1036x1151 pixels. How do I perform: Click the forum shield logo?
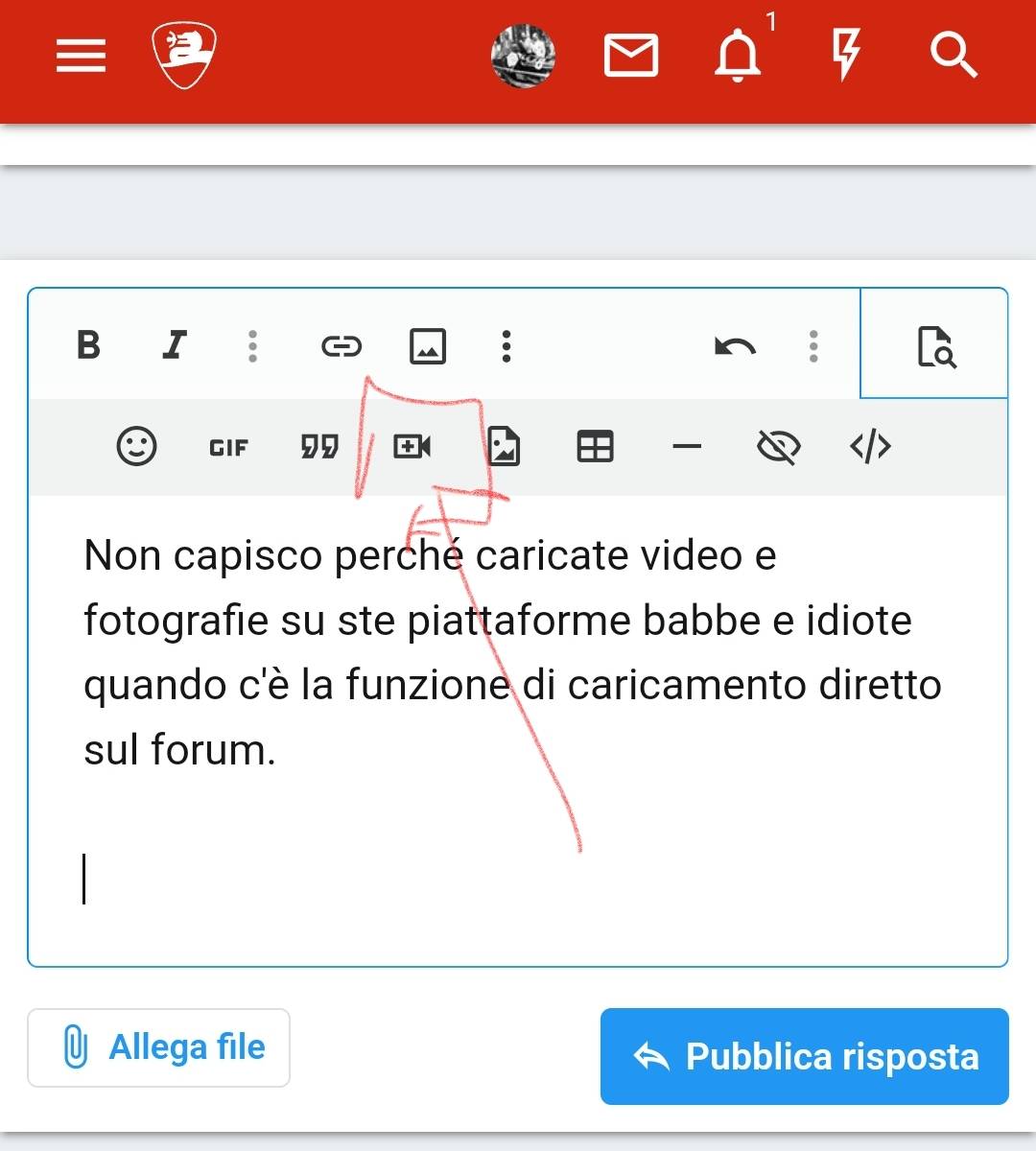click(184, 56)
